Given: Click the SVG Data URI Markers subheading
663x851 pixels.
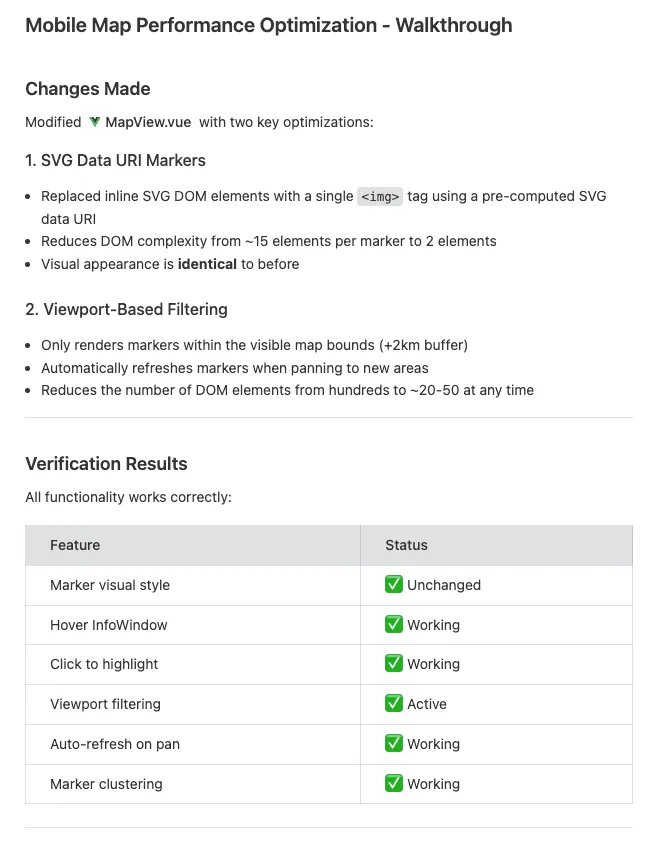Looking at the screenshot, I should coord(116,160).
